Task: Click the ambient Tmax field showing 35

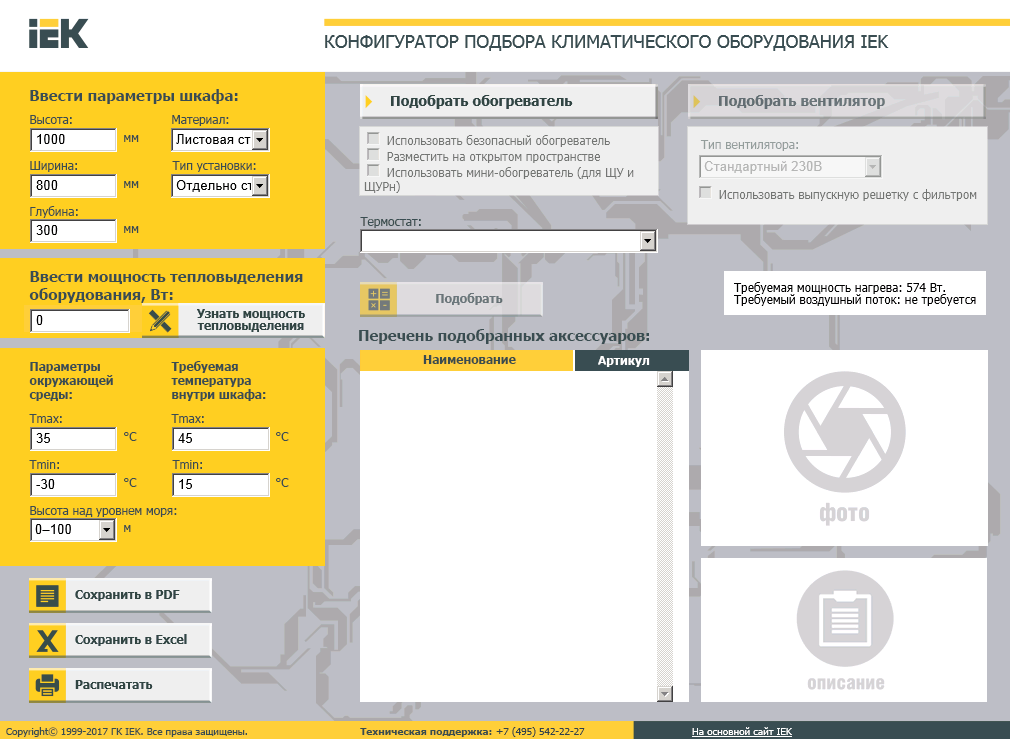Action: [73, 439]
